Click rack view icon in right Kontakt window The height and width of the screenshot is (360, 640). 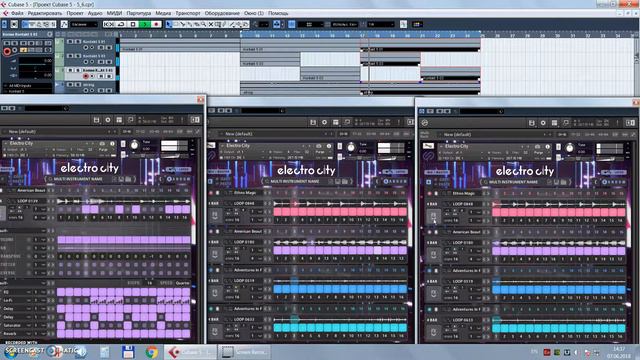pyautogui.click(x=554, y=122)
